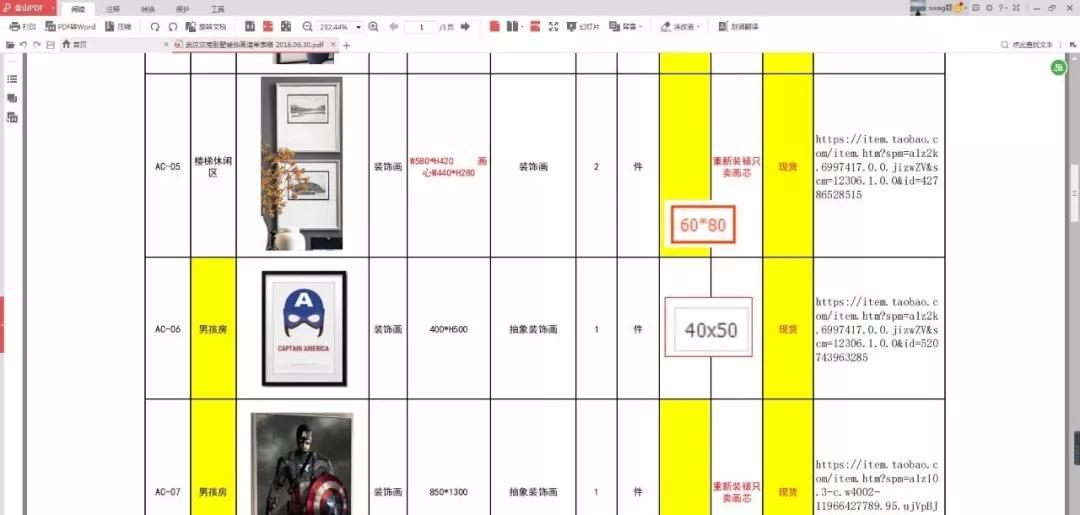
Task: Click the AC-06 cell
Action: click(x=167, y=329)
